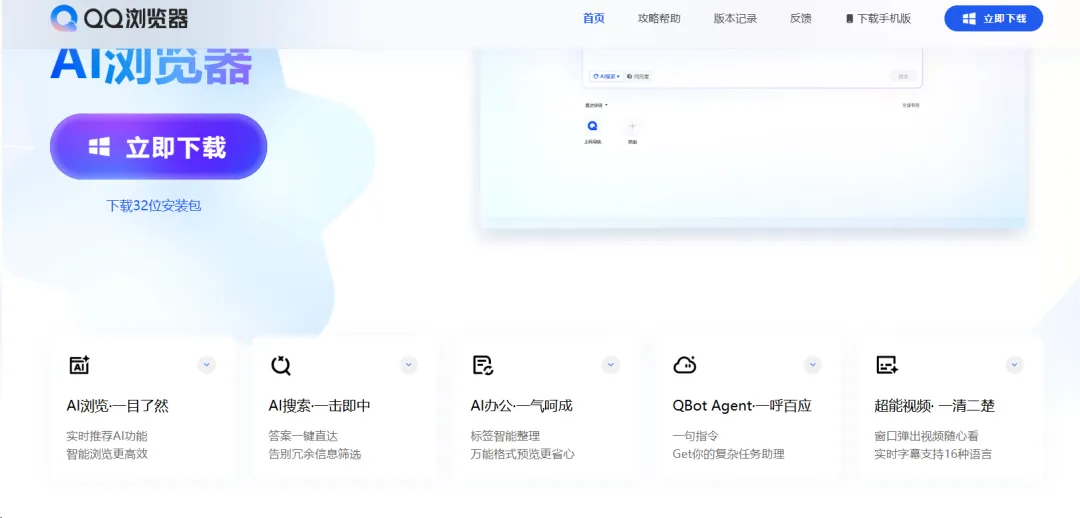
Task: Expand the 超能视频·一清二楚 card chevron
Action: pyautogui.click(x=1014, y=365)
